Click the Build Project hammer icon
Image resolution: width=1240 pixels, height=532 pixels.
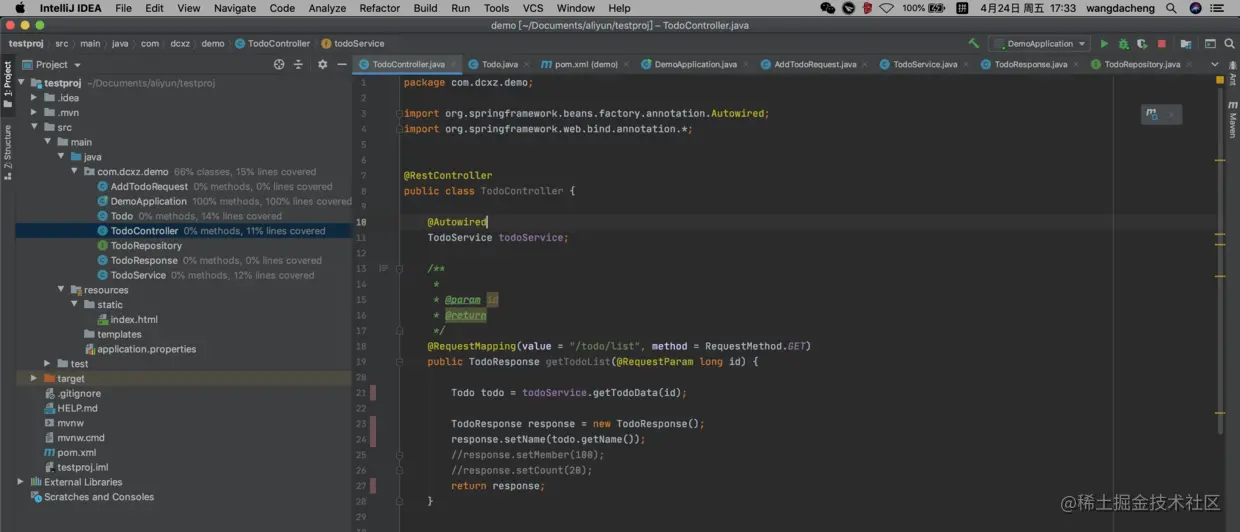[x=974, y=44]
